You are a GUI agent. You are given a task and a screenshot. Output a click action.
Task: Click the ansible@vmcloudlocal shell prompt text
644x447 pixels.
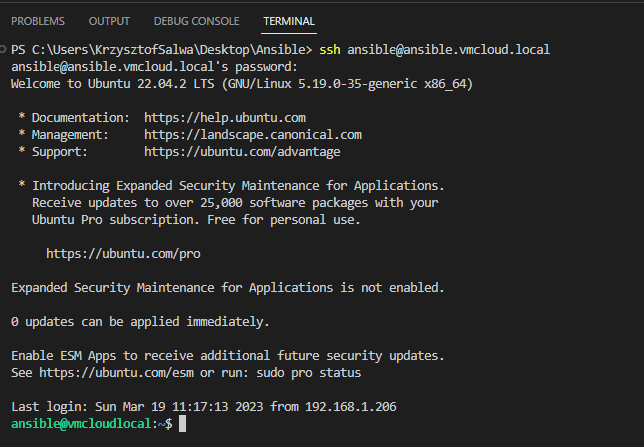pyautogui.click(x=85, y=424)
